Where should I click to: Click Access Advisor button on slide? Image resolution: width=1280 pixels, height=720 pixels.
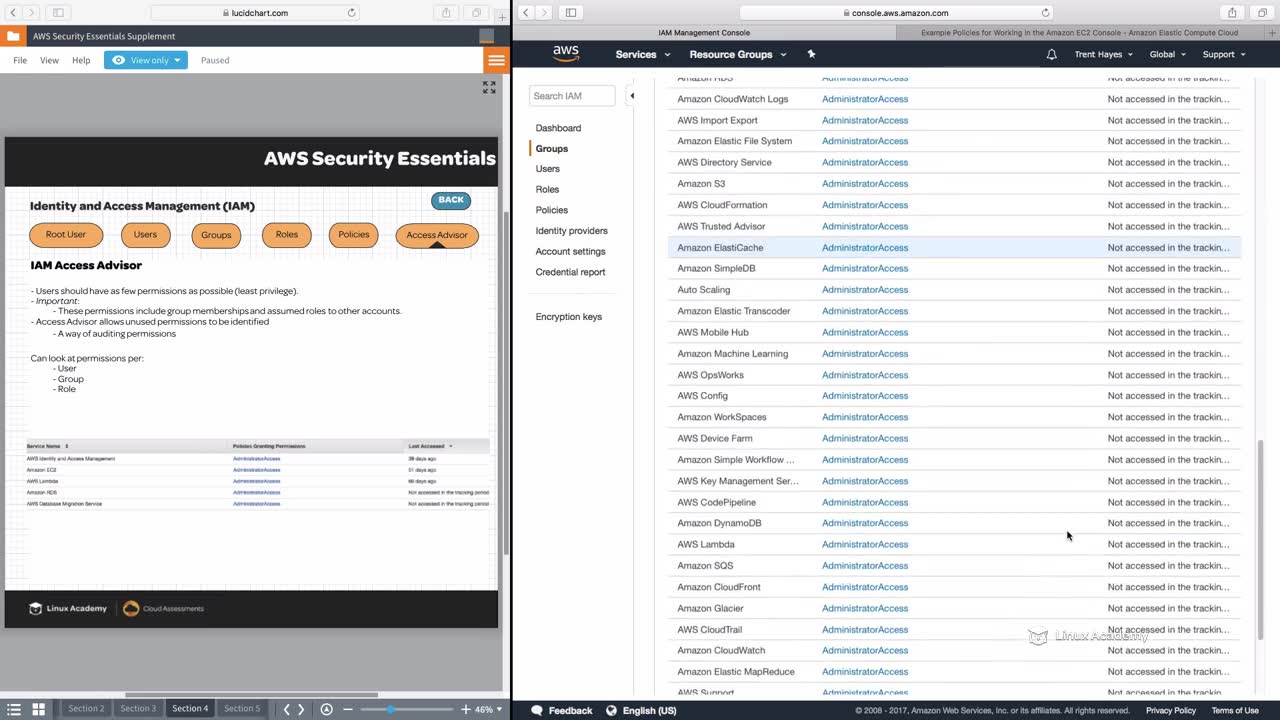(437, 236)
